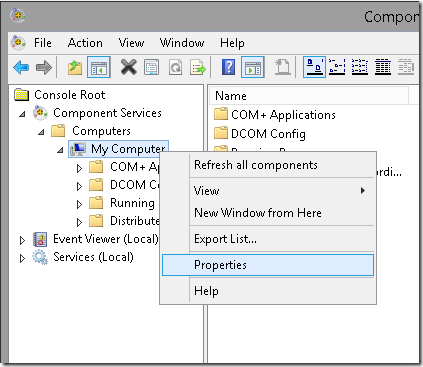
Task: Expand the COM+ Applications tree node
Action: click(x=79, y=168)
